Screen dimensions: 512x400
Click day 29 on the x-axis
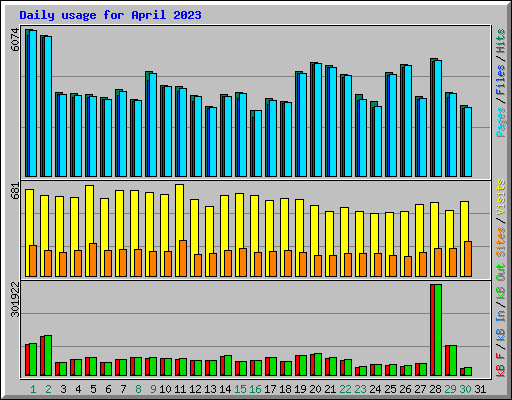coord(450,389)
